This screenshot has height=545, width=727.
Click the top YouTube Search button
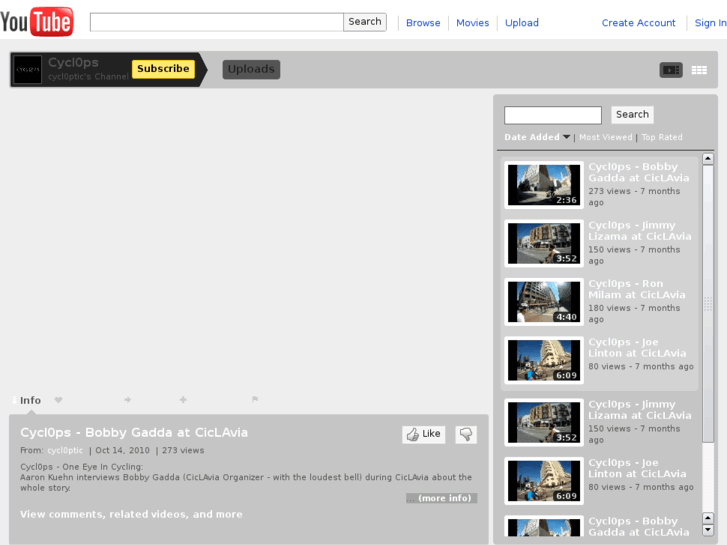point(365,22)
